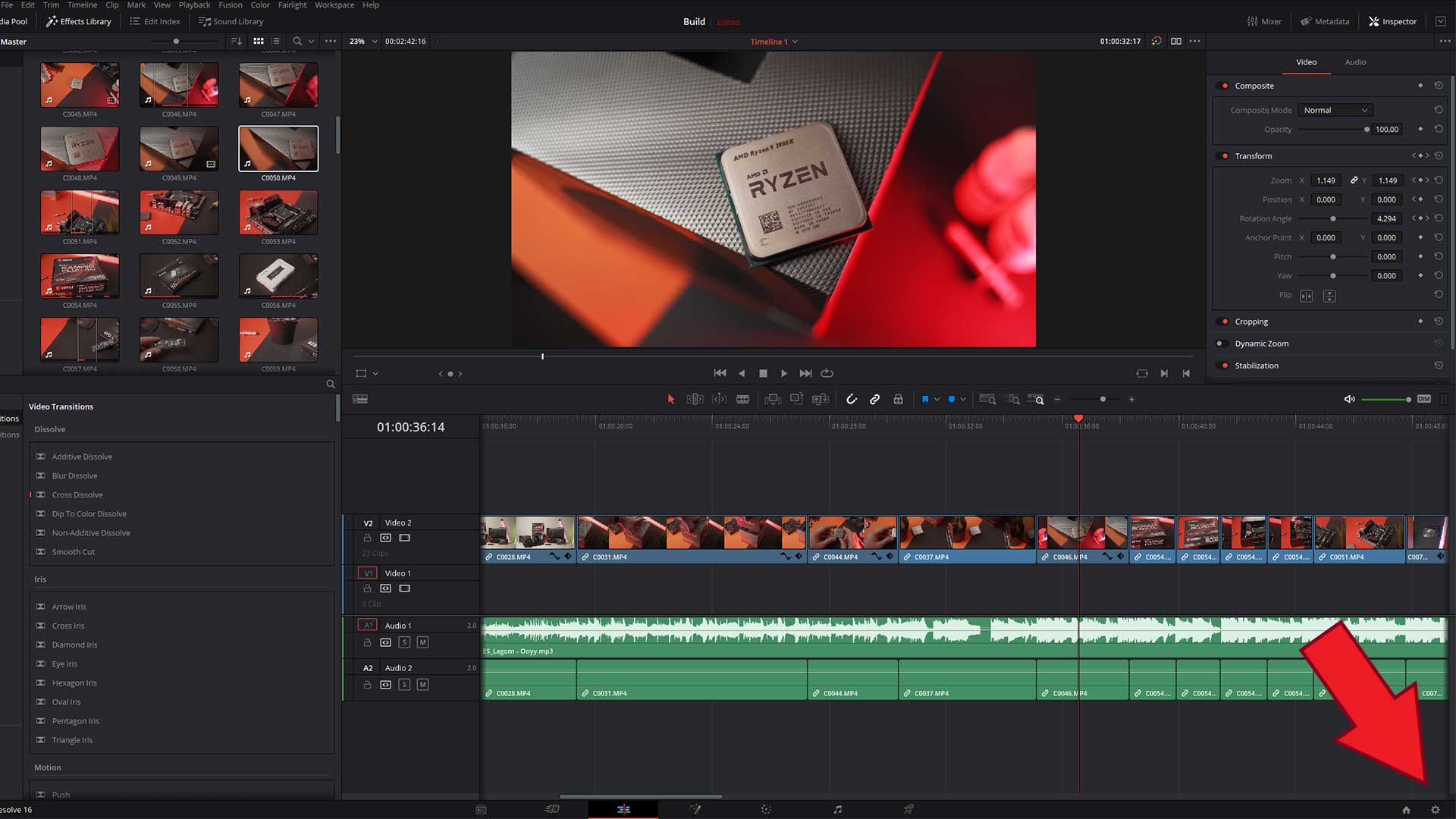Solo the Audio 2 track
Image resolution: width=1456 pixels, height=819 pixels.
[x=405, y=685]
